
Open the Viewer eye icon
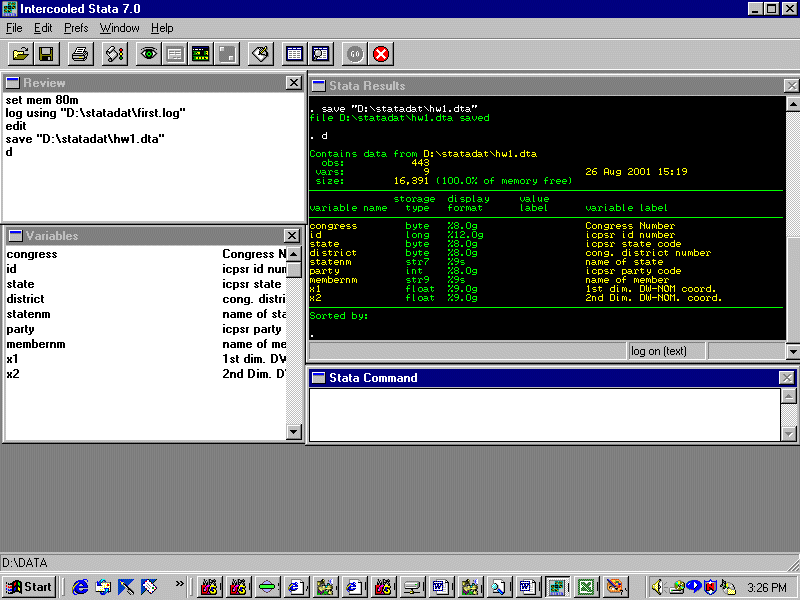tap(149, 53)
